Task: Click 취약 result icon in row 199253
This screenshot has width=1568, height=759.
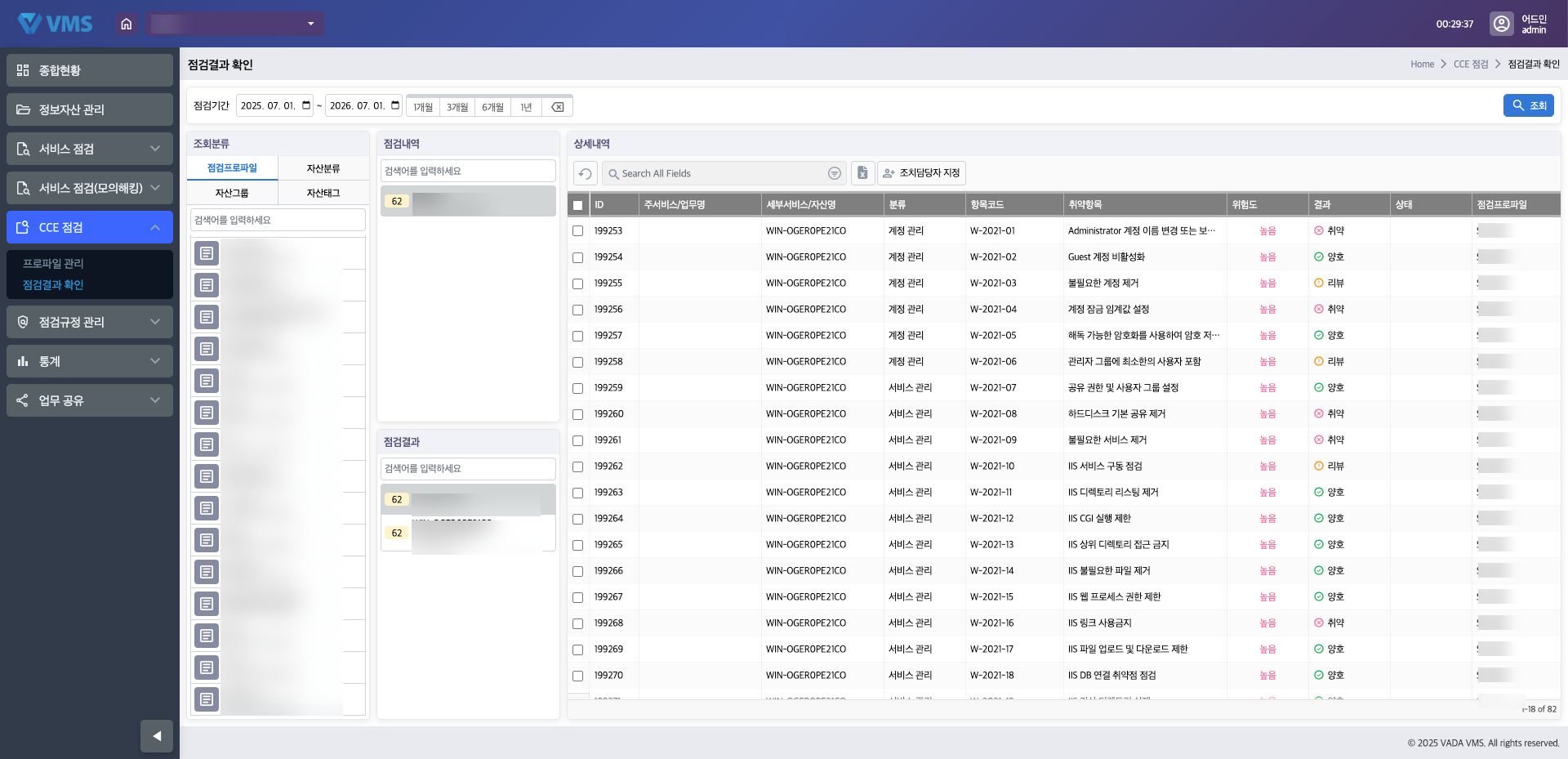Action: pos(1319,230)
